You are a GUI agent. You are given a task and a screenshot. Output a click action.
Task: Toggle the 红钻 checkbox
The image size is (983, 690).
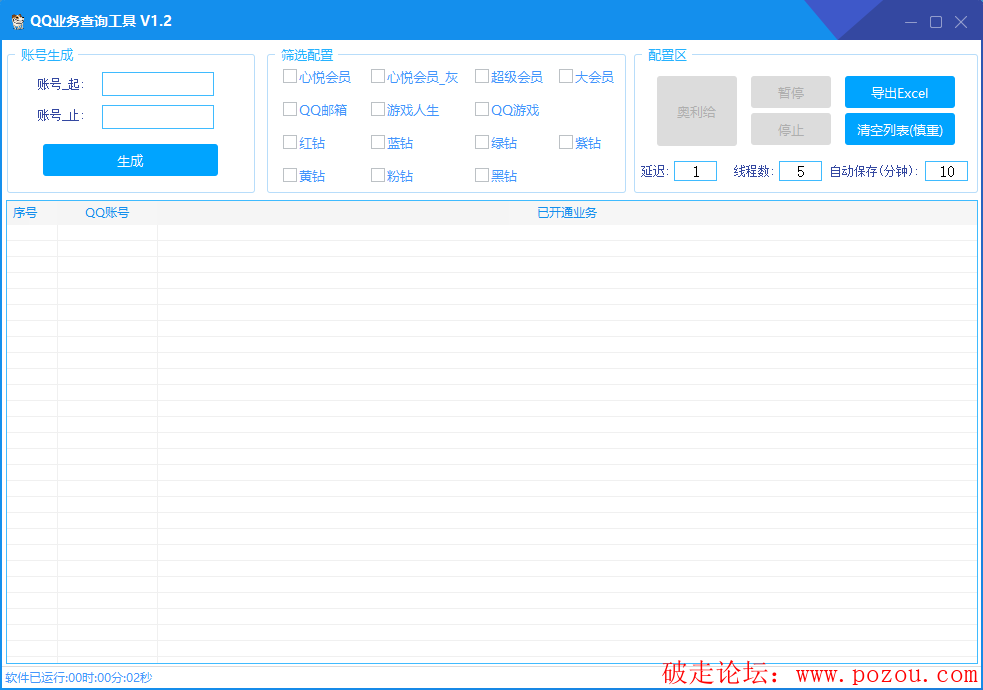(290, 143)
